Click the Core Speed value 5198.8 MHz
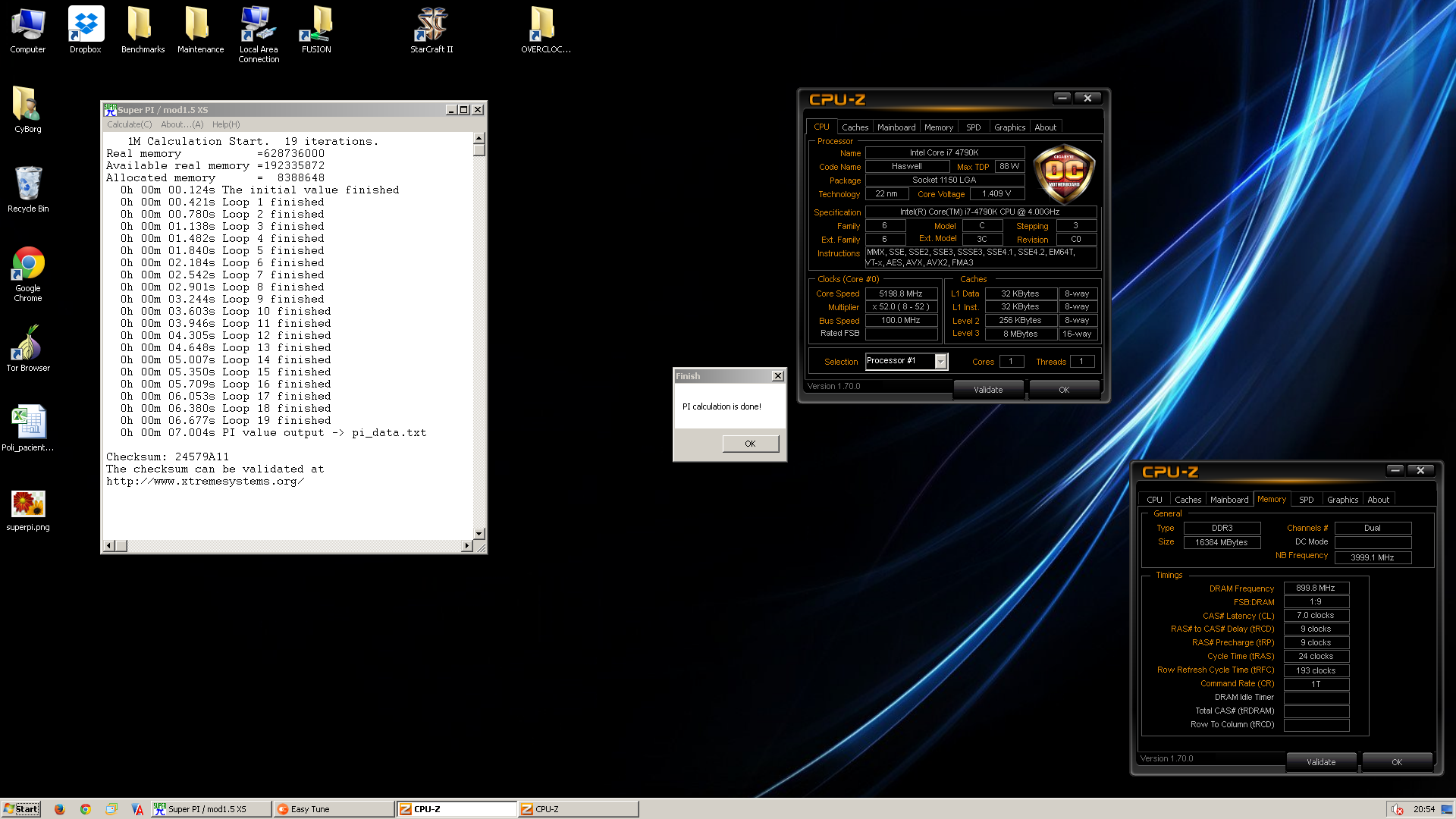The image size is (1456, 819). 901,293
